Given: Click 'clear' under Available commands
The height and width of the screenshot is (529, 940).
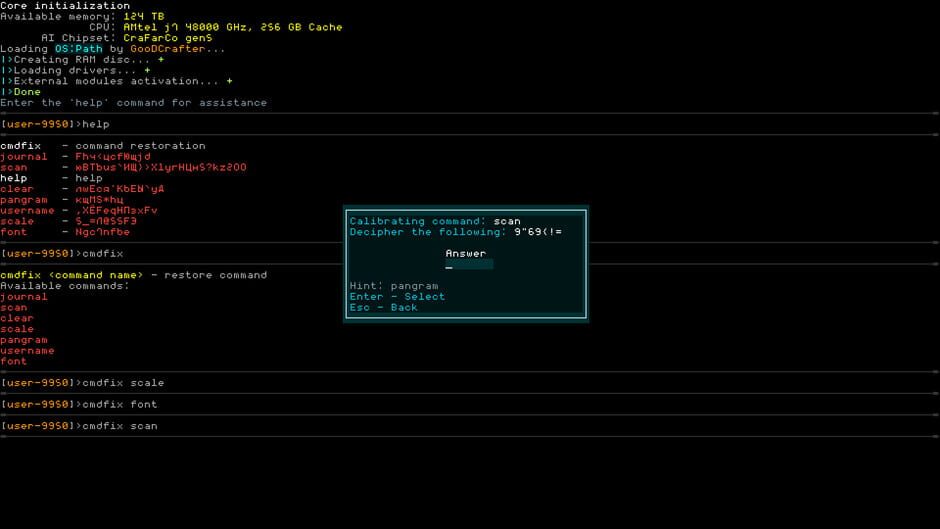Looking at the screenshot, I should point(17,318).
